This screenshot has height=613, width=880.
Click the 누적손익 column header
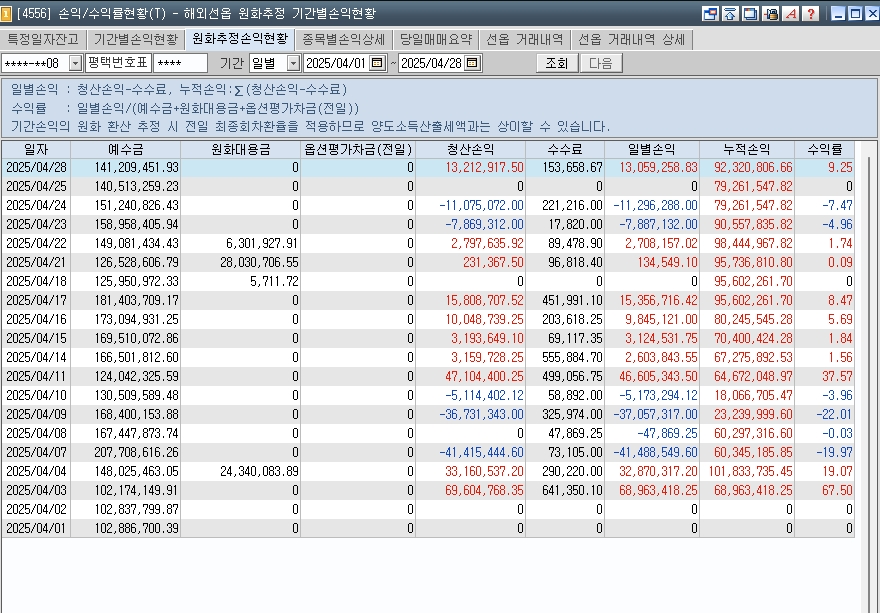tap(747, 149)
